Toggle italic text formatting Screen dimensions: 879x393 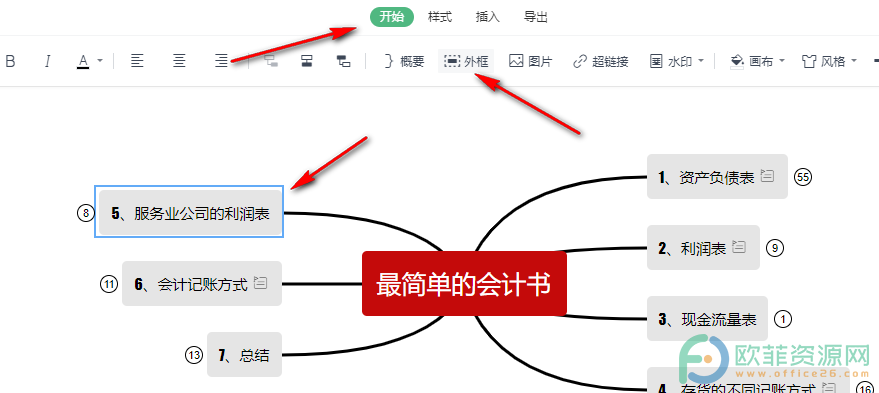click(48, 61)
